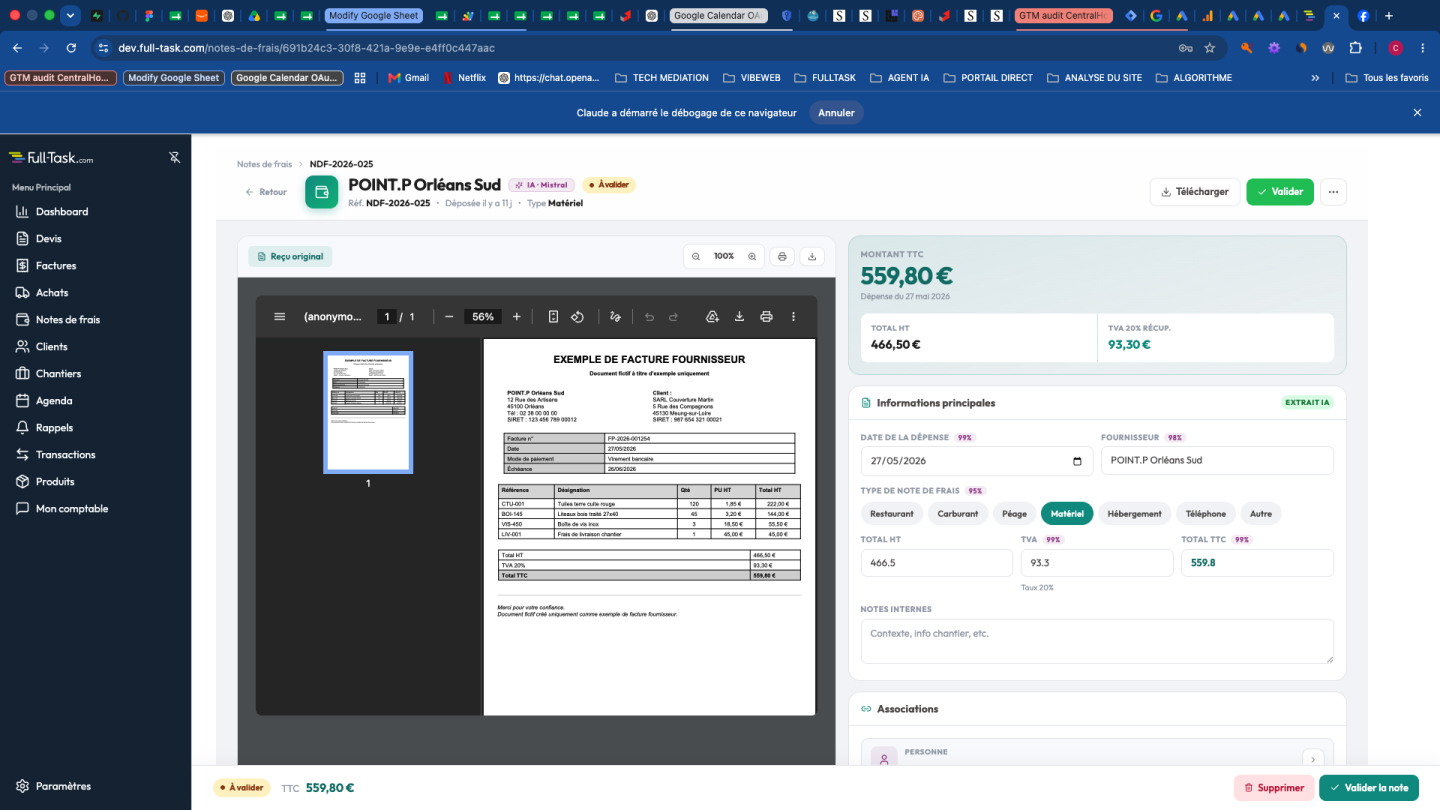Select Carburant expense type
Viewport: 1440px width, 810px height.
click(958, 514)
